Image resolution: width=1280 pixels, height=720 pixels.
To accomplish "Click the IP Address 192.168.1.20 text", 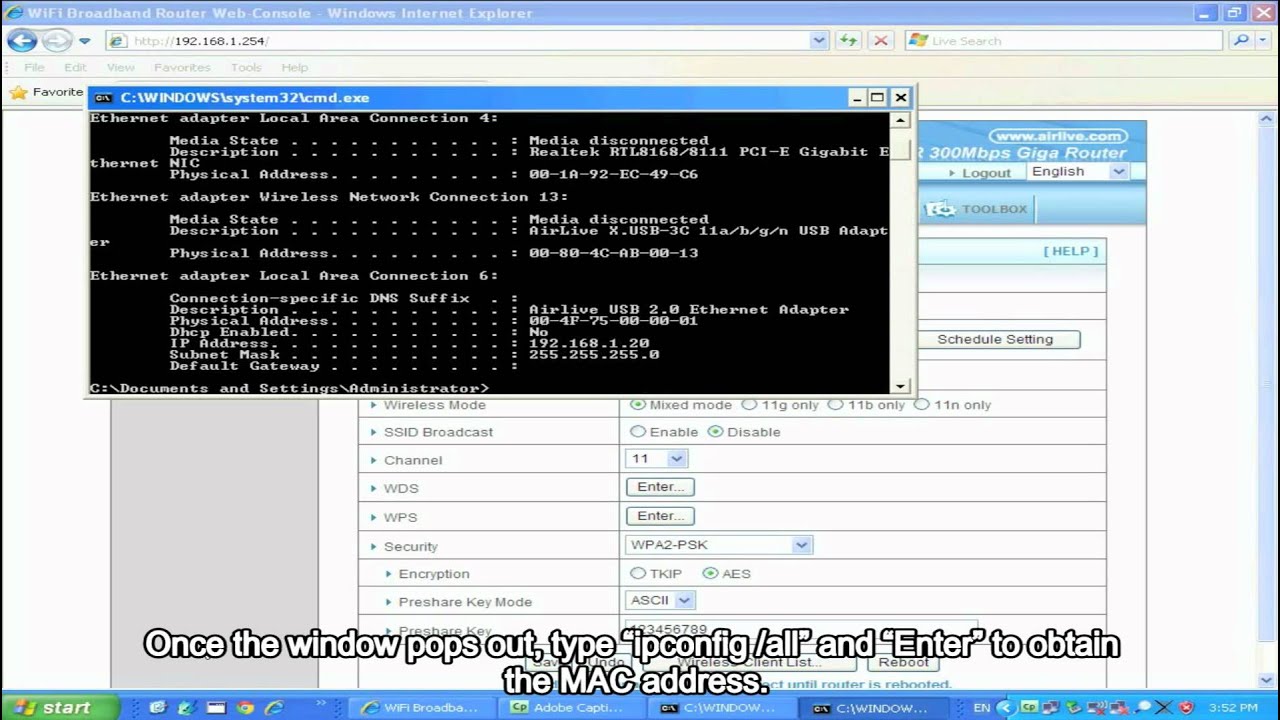I will (588, 343).
